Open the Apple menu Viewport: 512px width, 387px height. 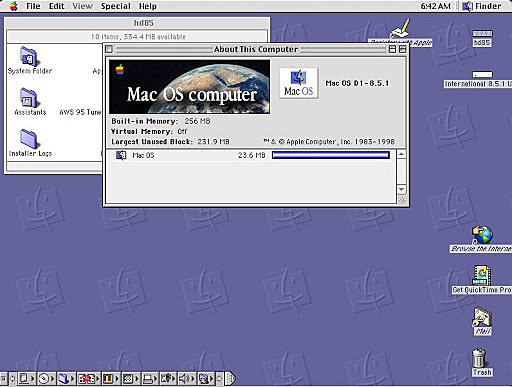click(13, 6)
